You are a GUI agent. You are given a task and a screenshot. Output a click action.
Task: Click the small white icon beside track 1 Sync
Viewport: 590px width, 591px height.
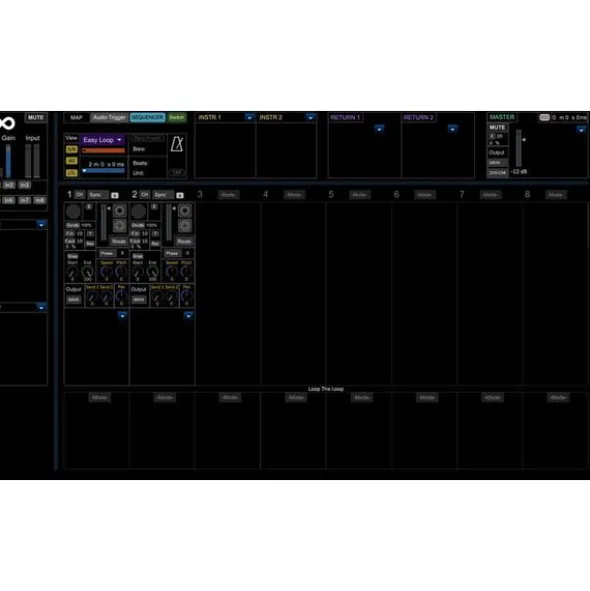[115, 195]
